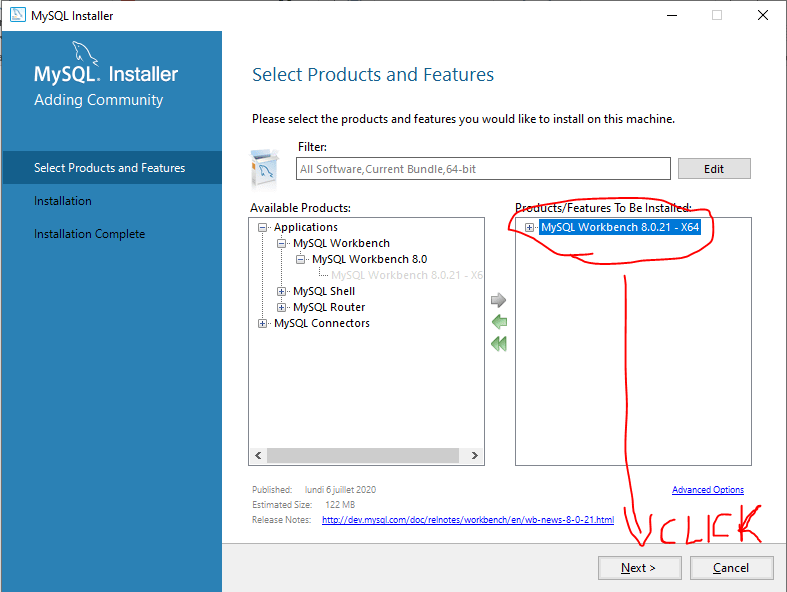Select the Applications tree item
The height and width of the screenshot is (592, 787).
[x=306, y=227]
